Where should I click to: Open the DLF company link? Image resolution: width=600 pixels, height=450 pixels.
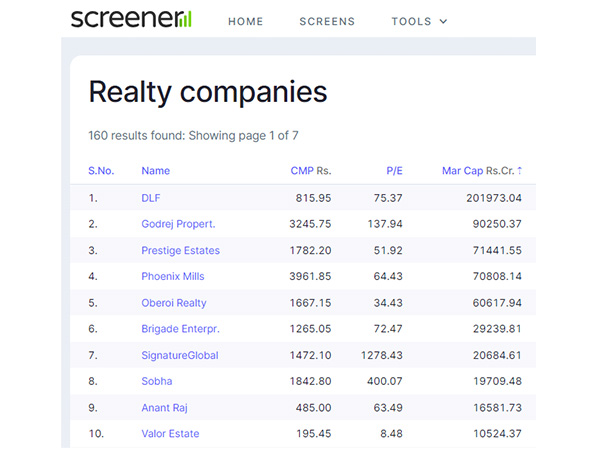pos(151,198)
